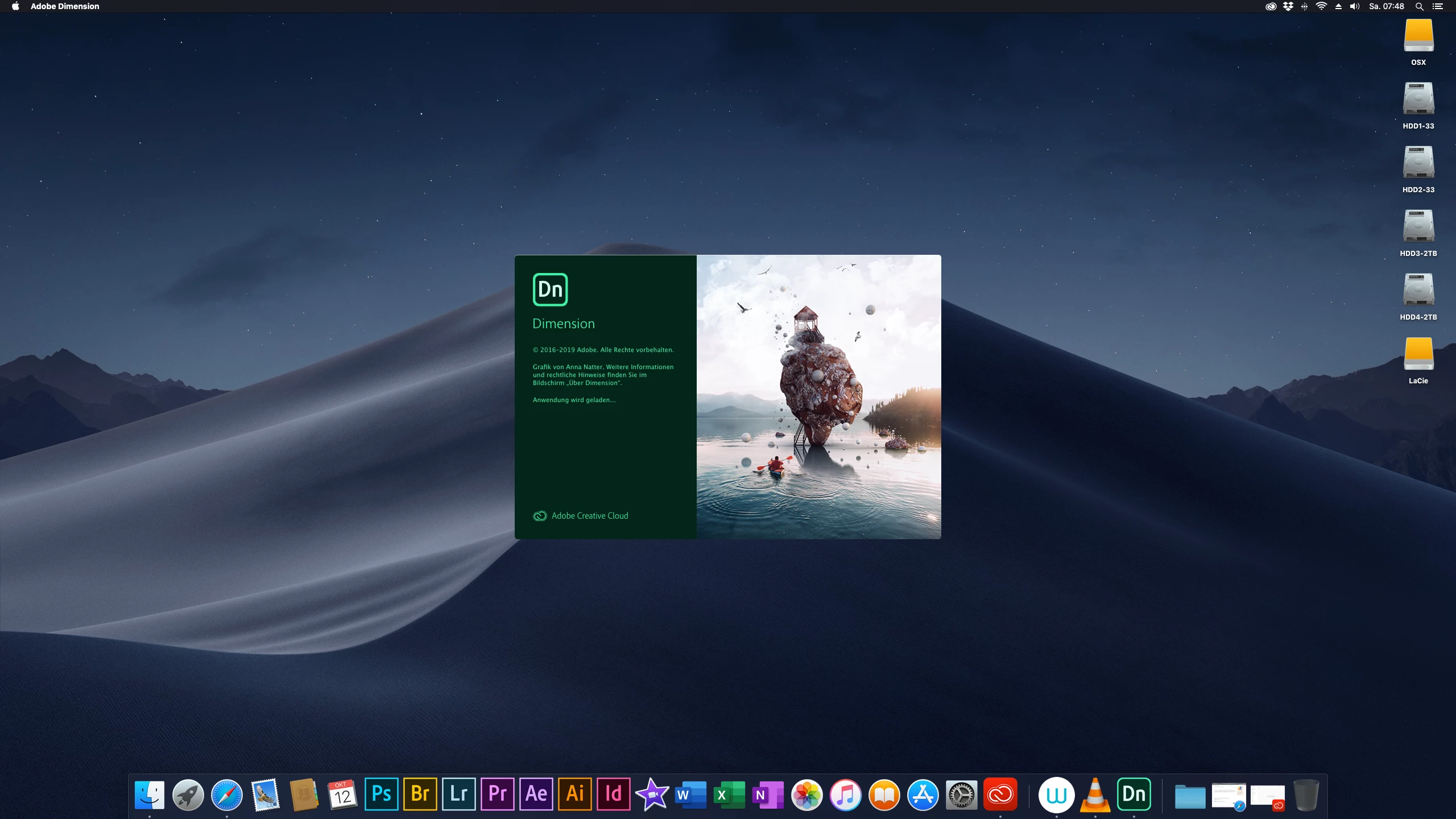Open the Apple menu
The width and height of the screenshot is (1456, 819).
(15, 6)
